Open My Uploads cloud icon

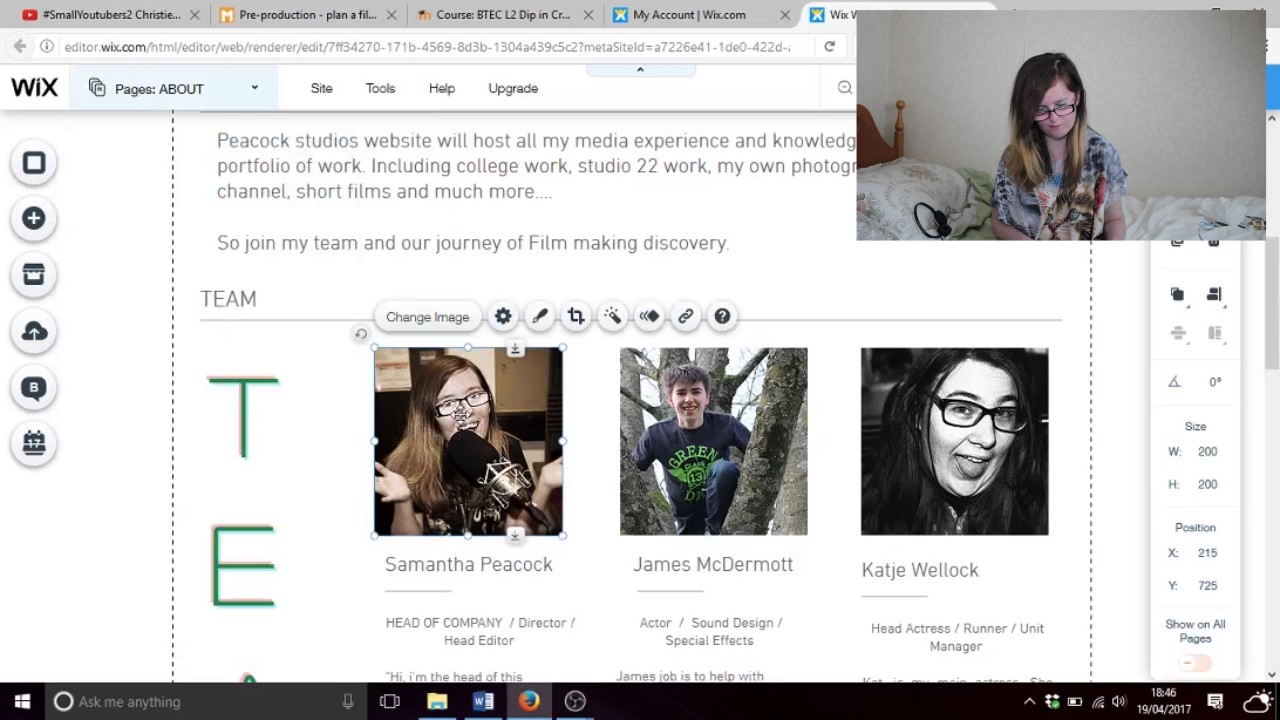point(34,331)
